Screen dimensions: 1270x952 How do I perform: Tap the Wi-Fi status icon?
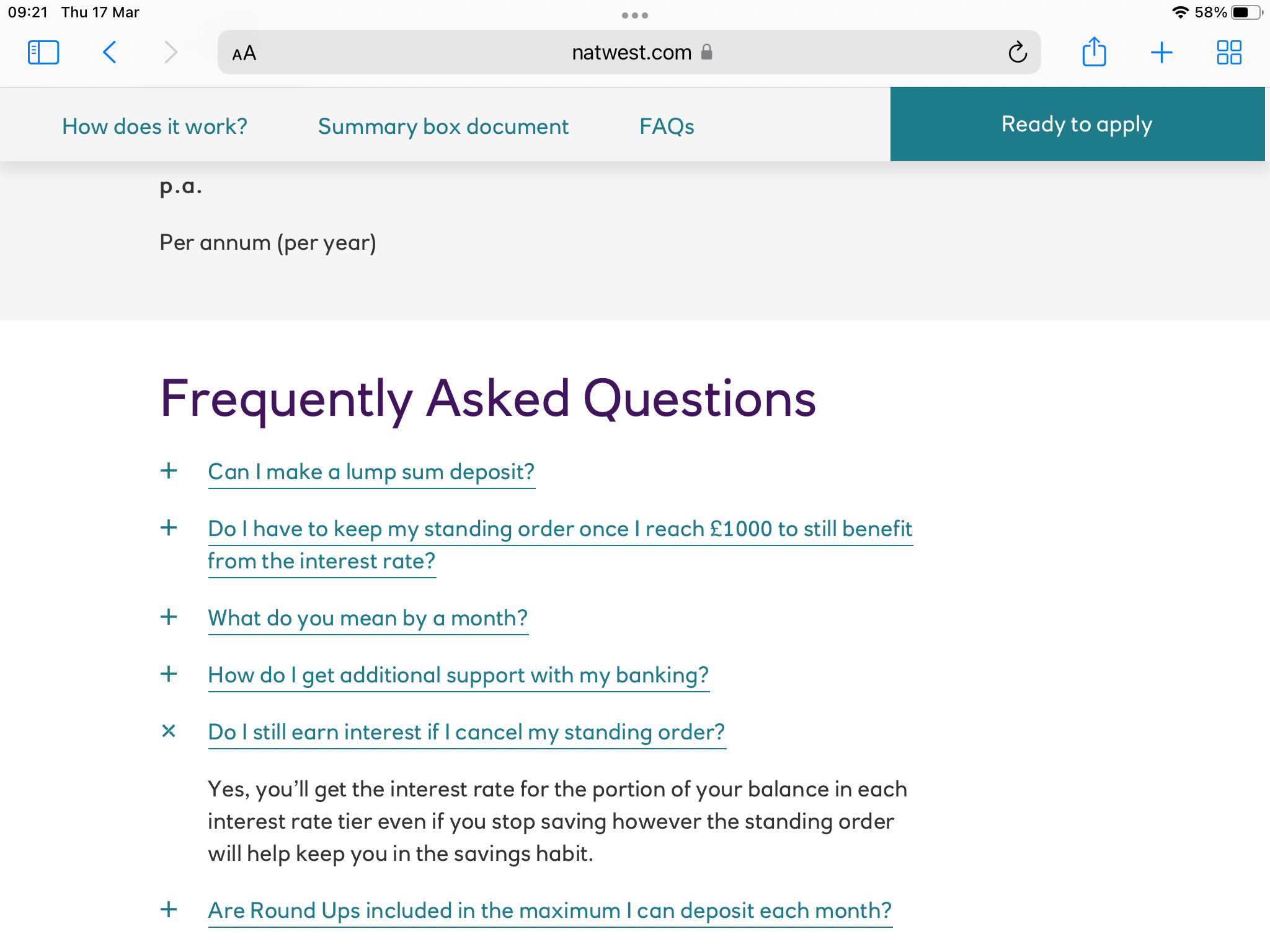[1180, 12]
